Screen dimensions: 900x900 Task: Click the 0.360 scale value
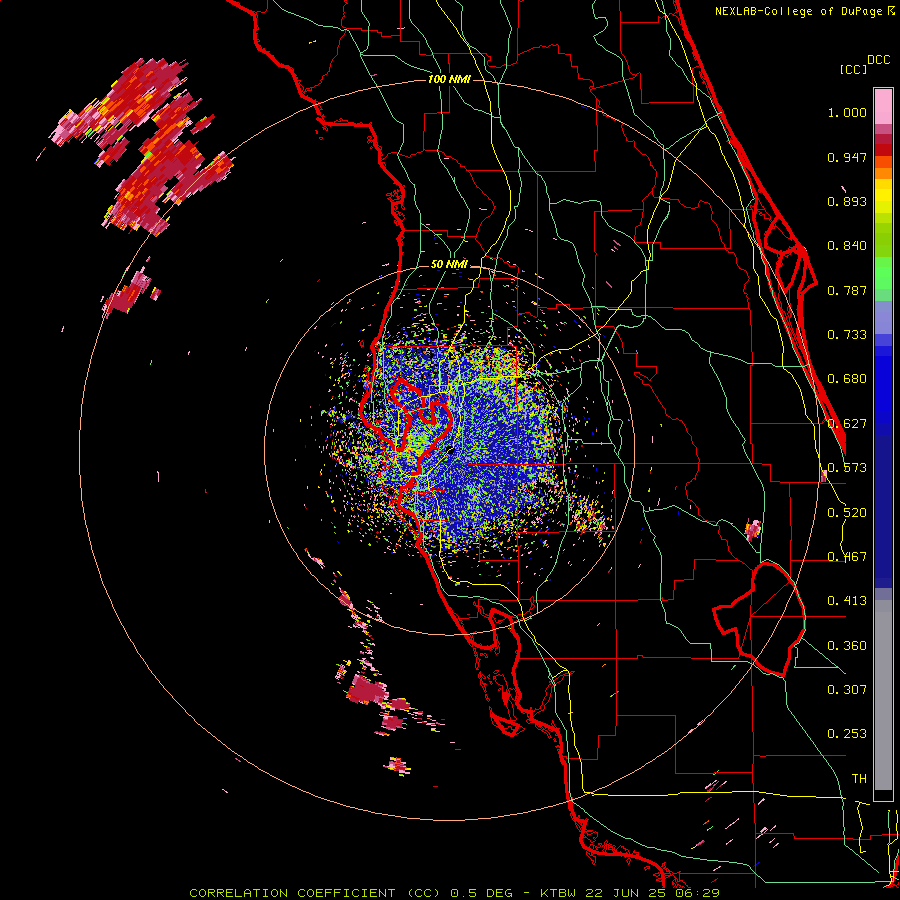tap(847, 645)
